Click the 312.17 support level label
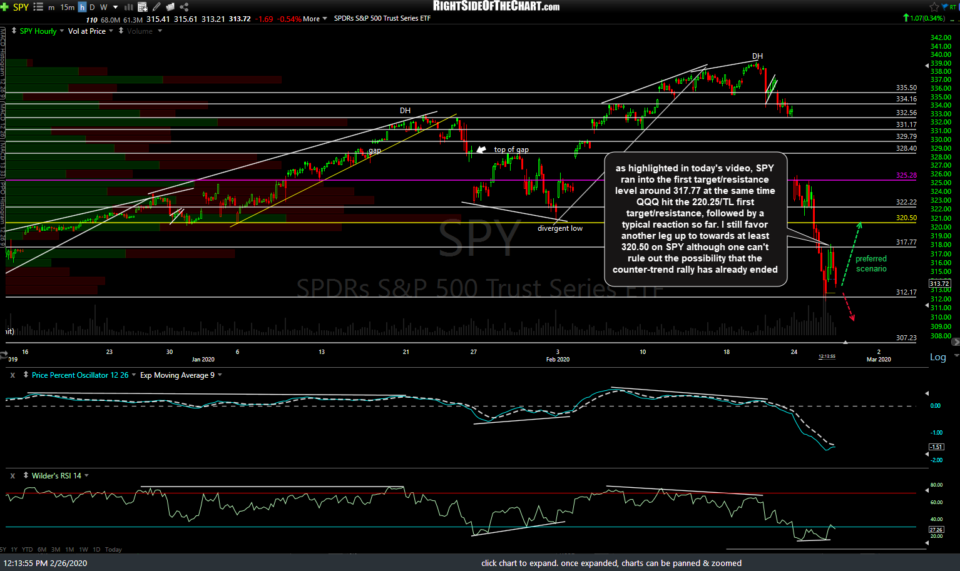Image resolution: width=960 pixels, height=571 pixels. pos(906,292)
